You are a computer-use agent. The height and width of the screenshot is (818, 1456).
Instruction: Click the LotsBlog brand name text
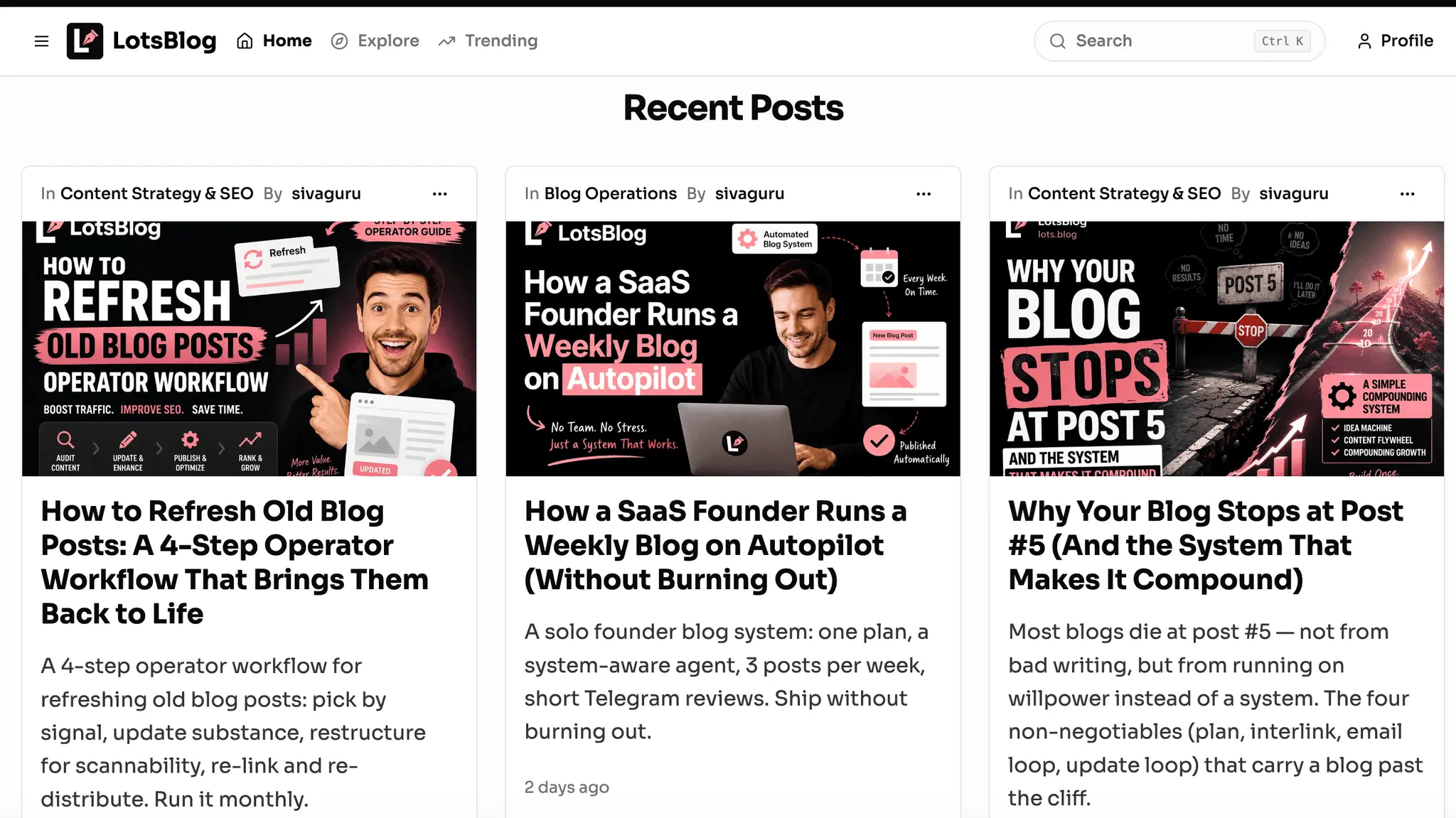click(164, 41)
